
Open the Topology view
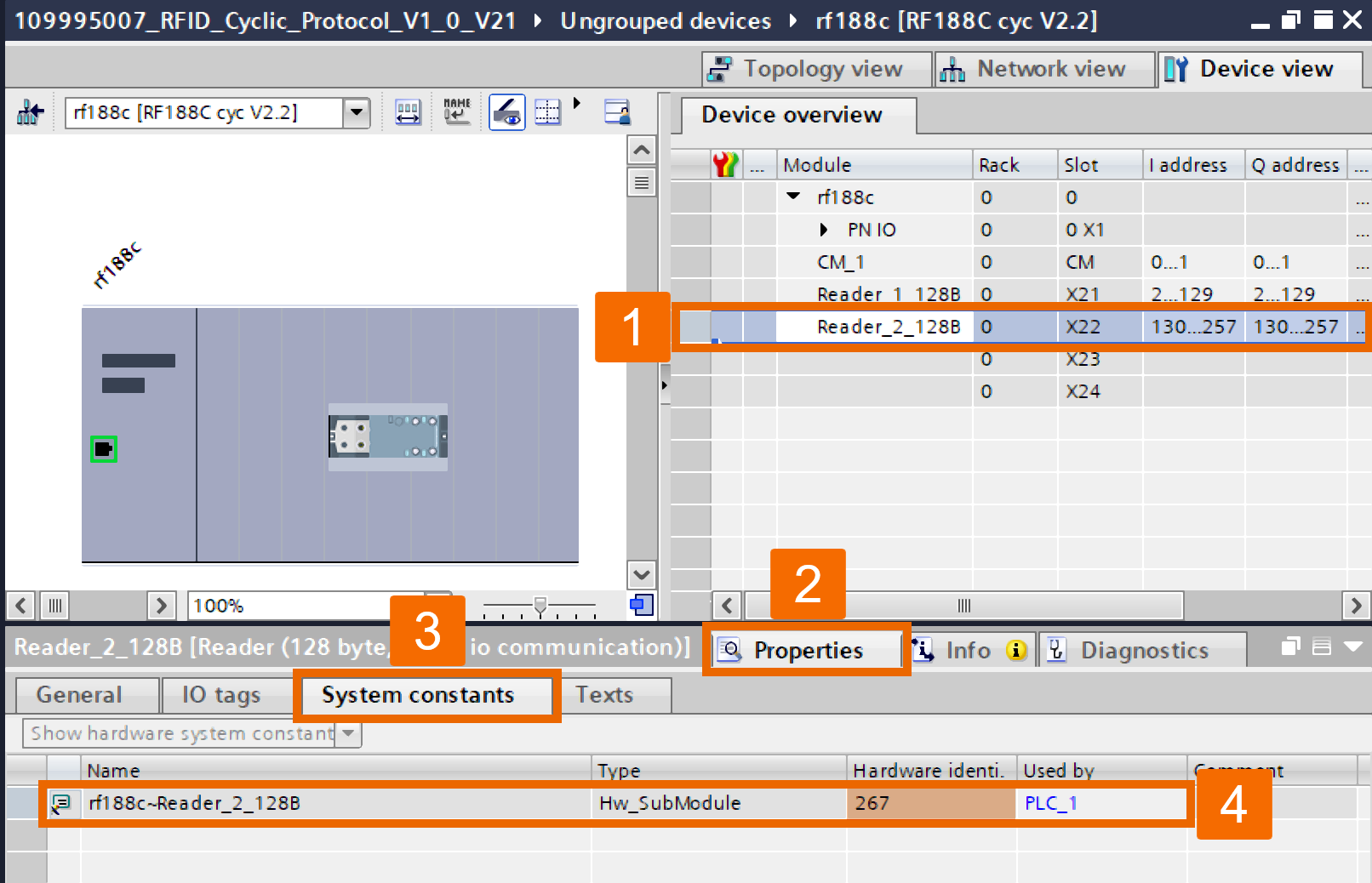(817, 69)
